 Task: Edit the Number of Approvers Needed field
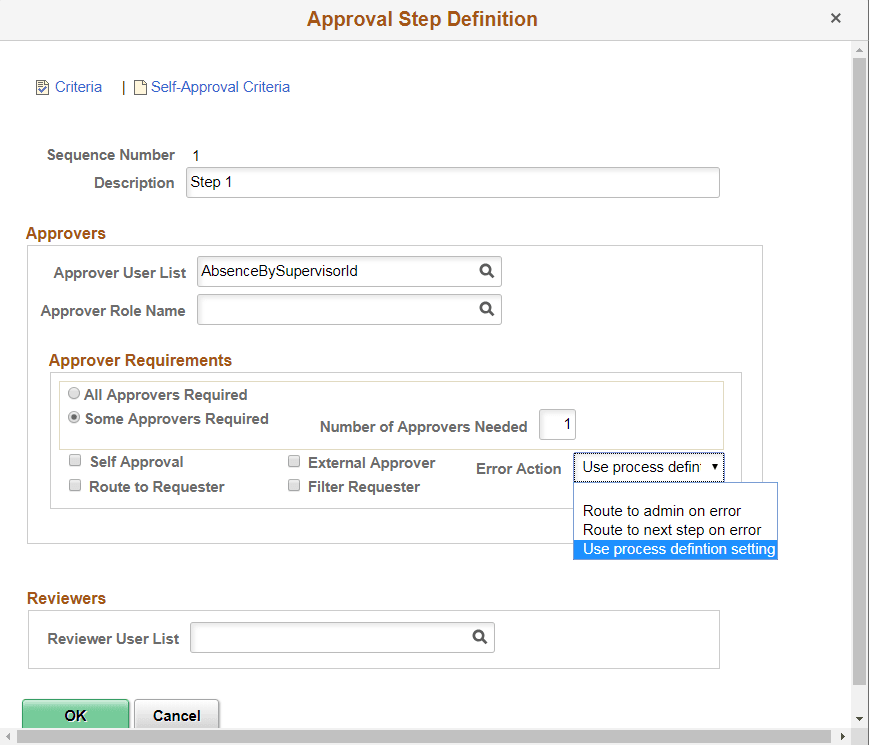tap(557, 424)
